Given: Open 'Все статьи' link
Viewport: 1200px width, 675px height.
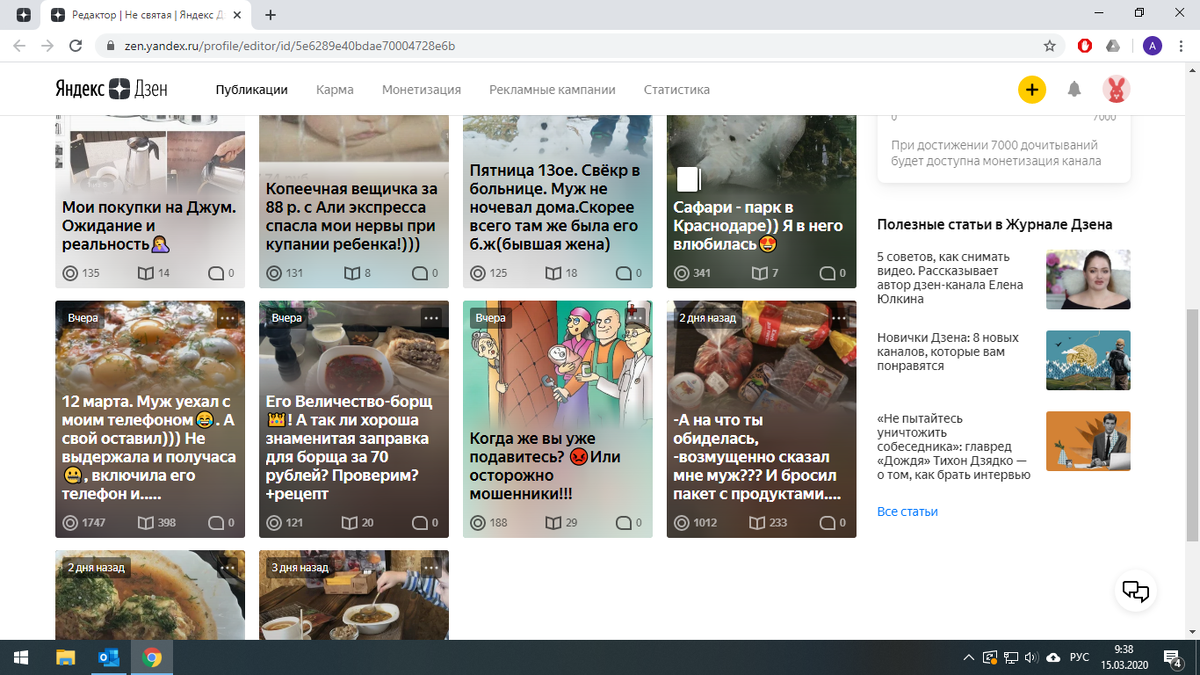Looking at the screenshot, I should click(x=907, y=511).
